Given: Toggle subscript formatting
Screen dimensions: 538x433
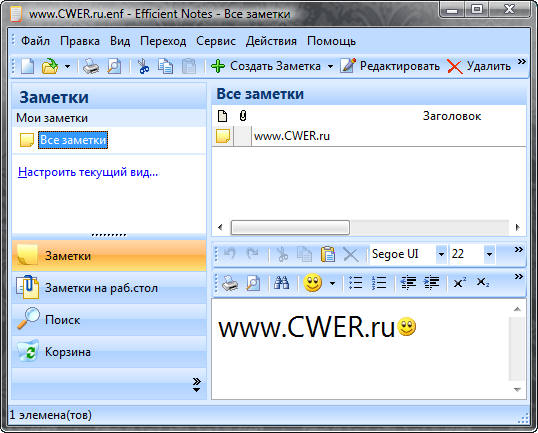Looking at the screenshot, I should click(483, 282).
